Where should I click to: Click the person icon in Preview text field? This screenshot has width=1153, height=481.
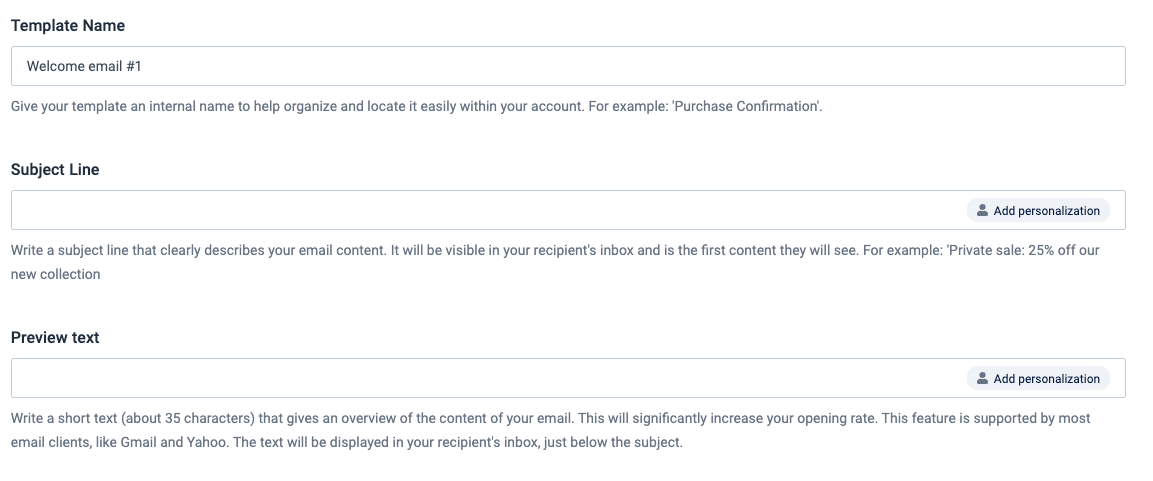tap(983, 379)
